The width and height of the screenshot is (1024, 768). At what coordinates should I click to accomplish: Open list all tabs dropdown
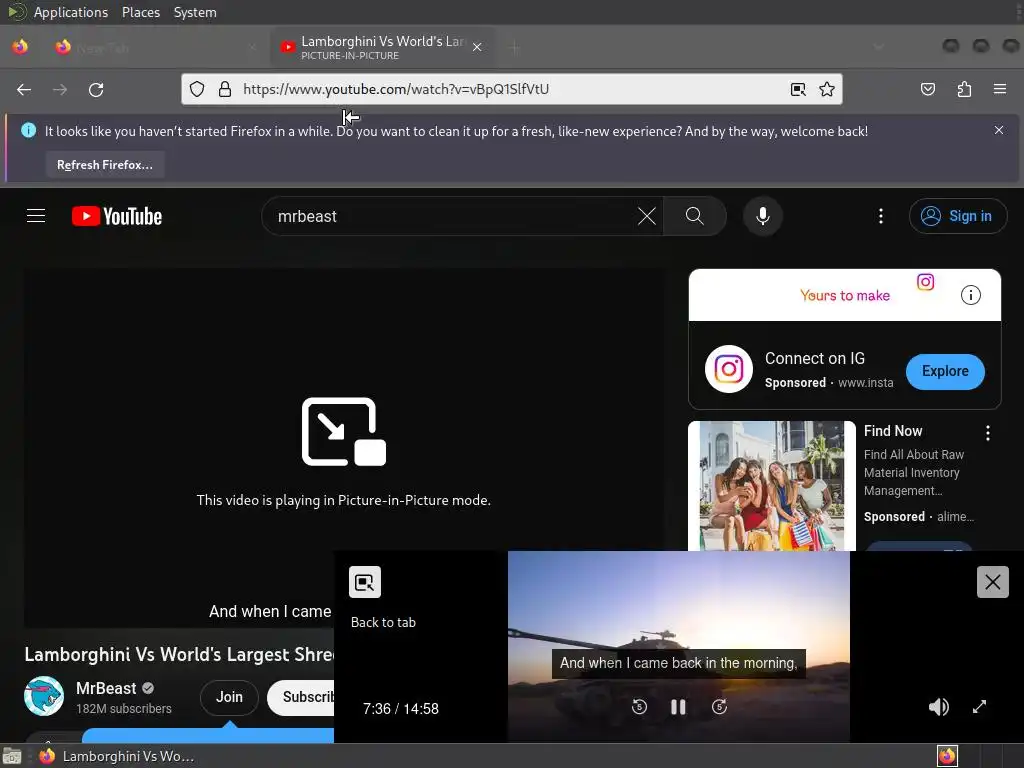pos(879,47)
